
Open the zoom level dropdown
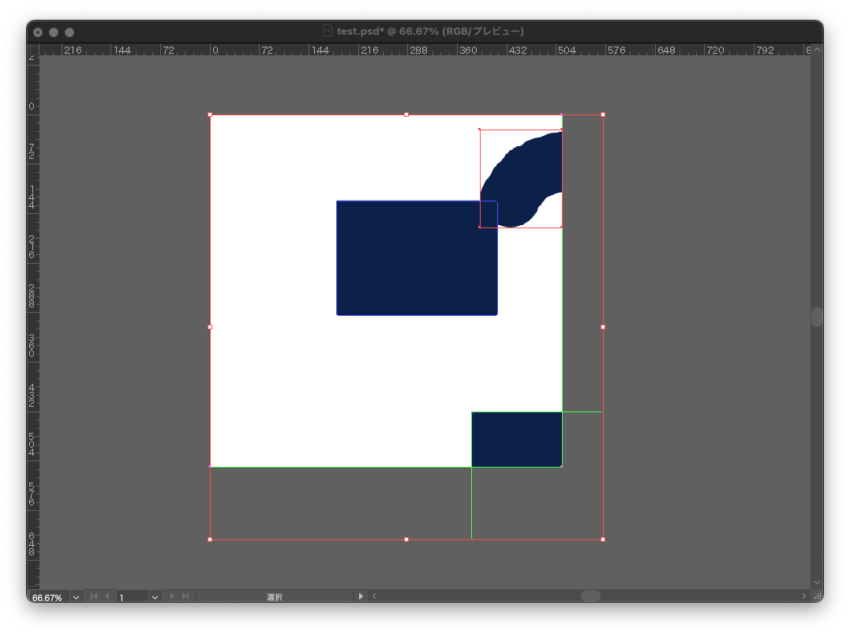[75, 596]
